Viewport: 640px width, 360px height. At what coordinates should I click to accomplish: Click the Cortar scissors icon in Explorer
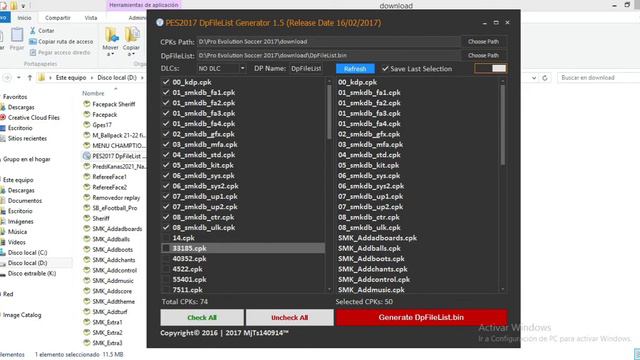click(x=33, y=31)
